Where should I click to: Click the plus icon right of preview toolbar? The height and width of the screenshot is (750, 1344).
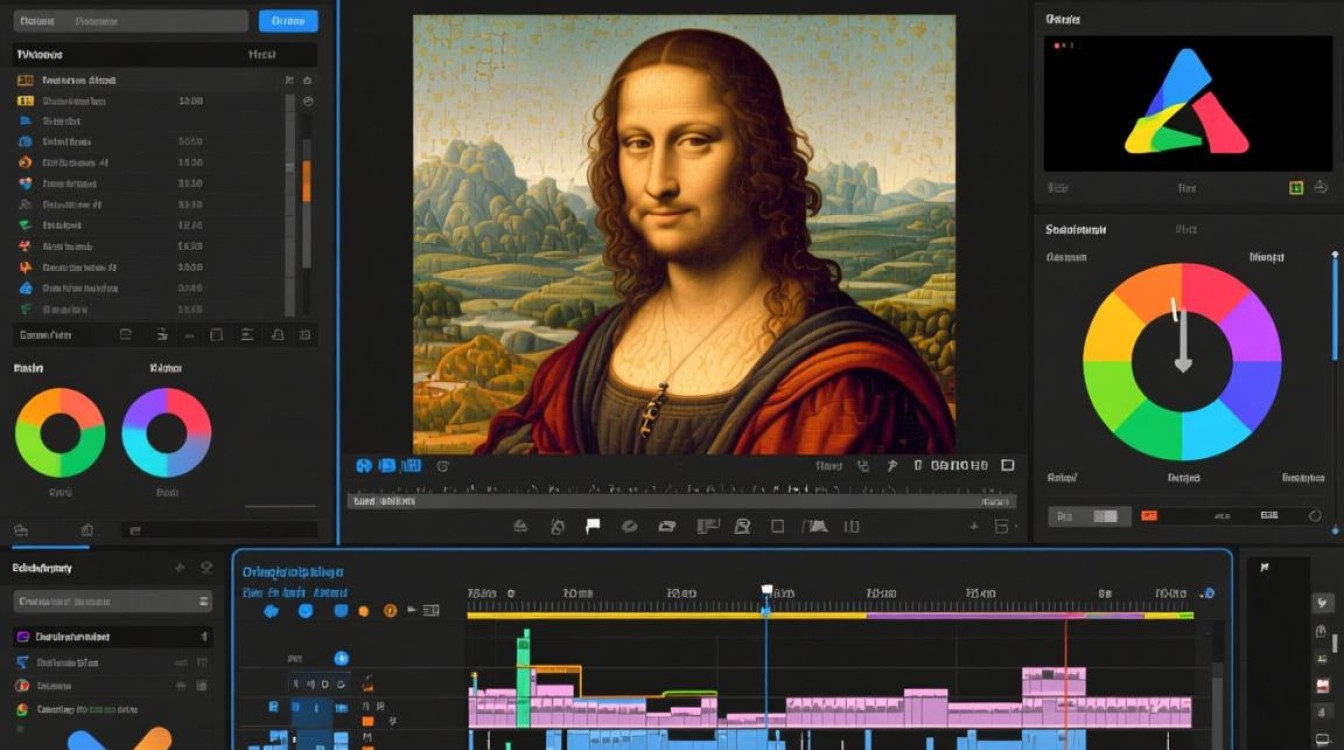coord(974,526)
